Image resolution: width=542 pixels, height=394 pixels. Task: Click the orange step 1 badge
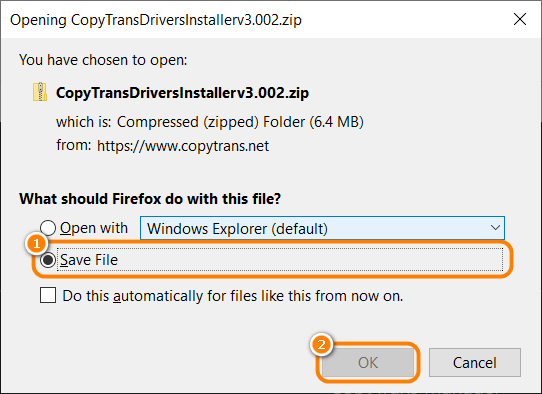point(36,244)
